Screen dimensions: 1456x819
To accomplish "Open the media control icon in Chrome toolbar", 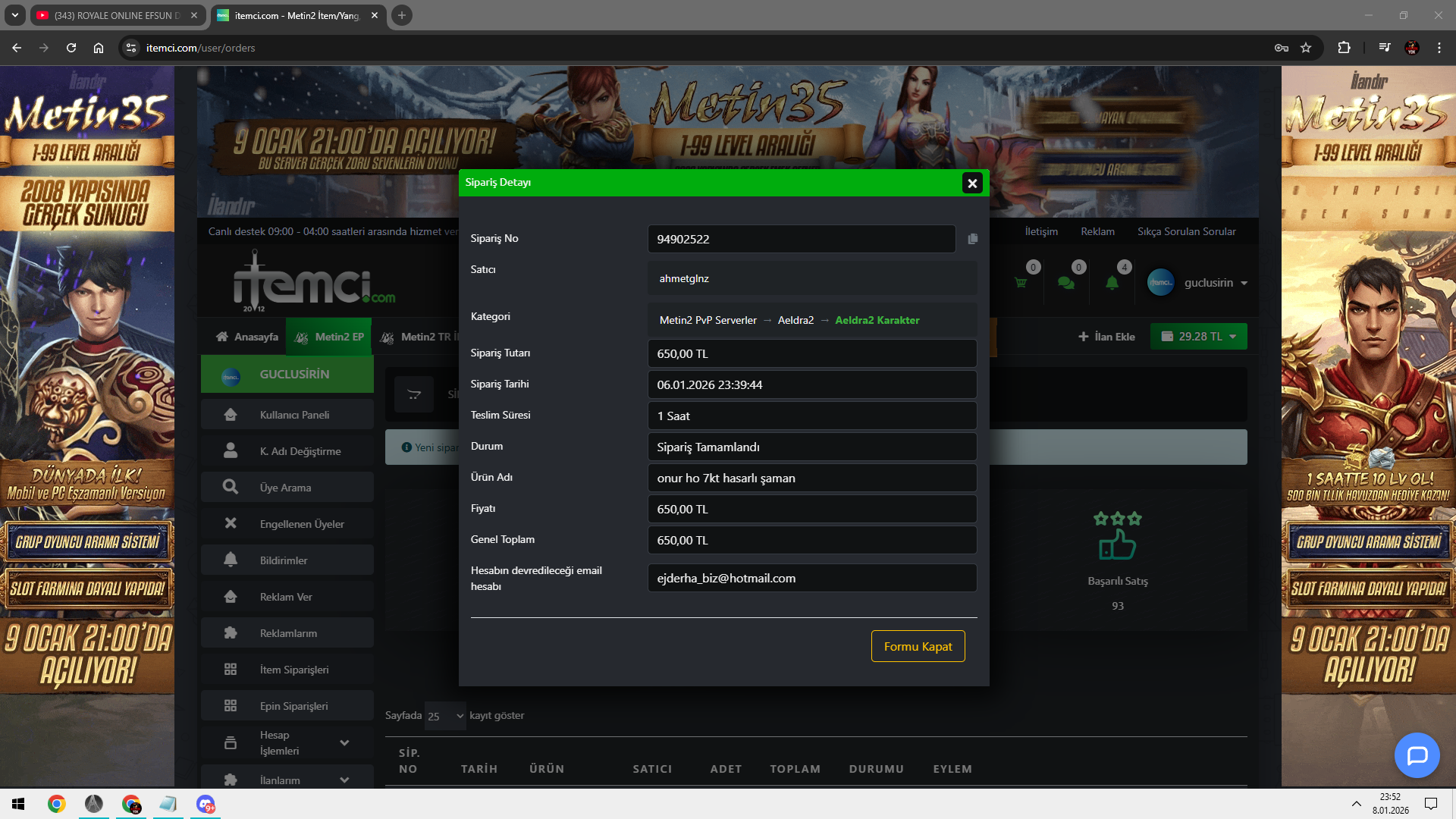I will click(1385, 48).
